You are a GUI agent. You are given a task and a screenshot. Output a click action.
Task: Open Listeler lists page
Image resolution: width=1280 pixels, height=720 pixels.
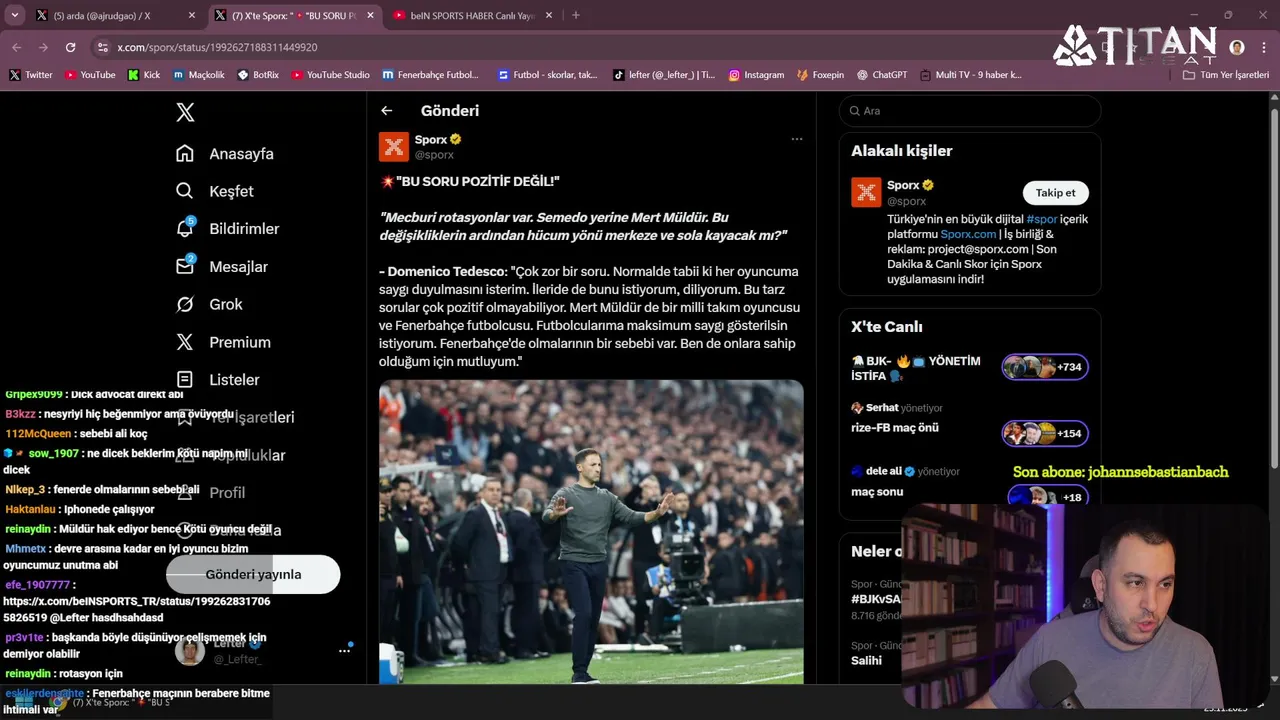click(218, 380)
